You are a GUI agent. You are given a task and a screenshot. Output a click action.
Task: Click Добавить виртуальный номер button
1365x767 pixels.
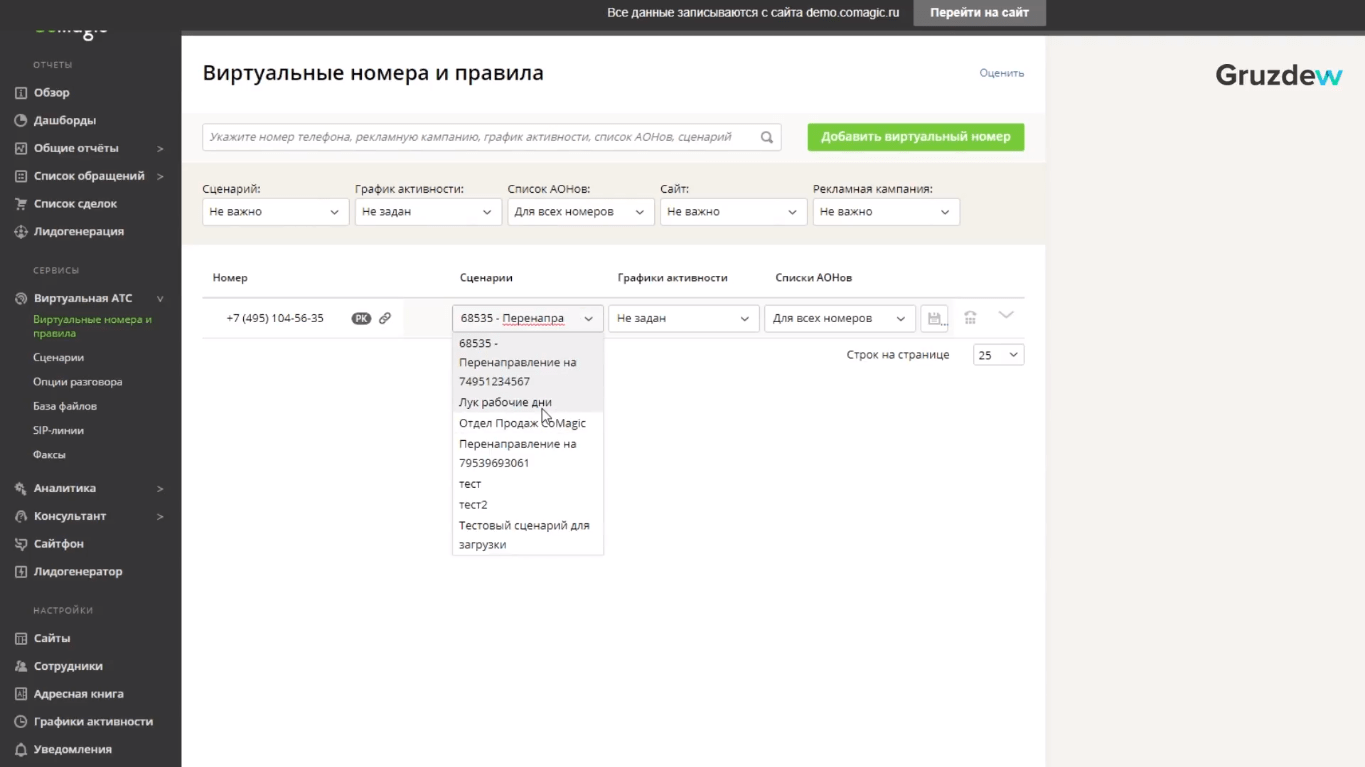pyautogui.click(x=916, y=137)
